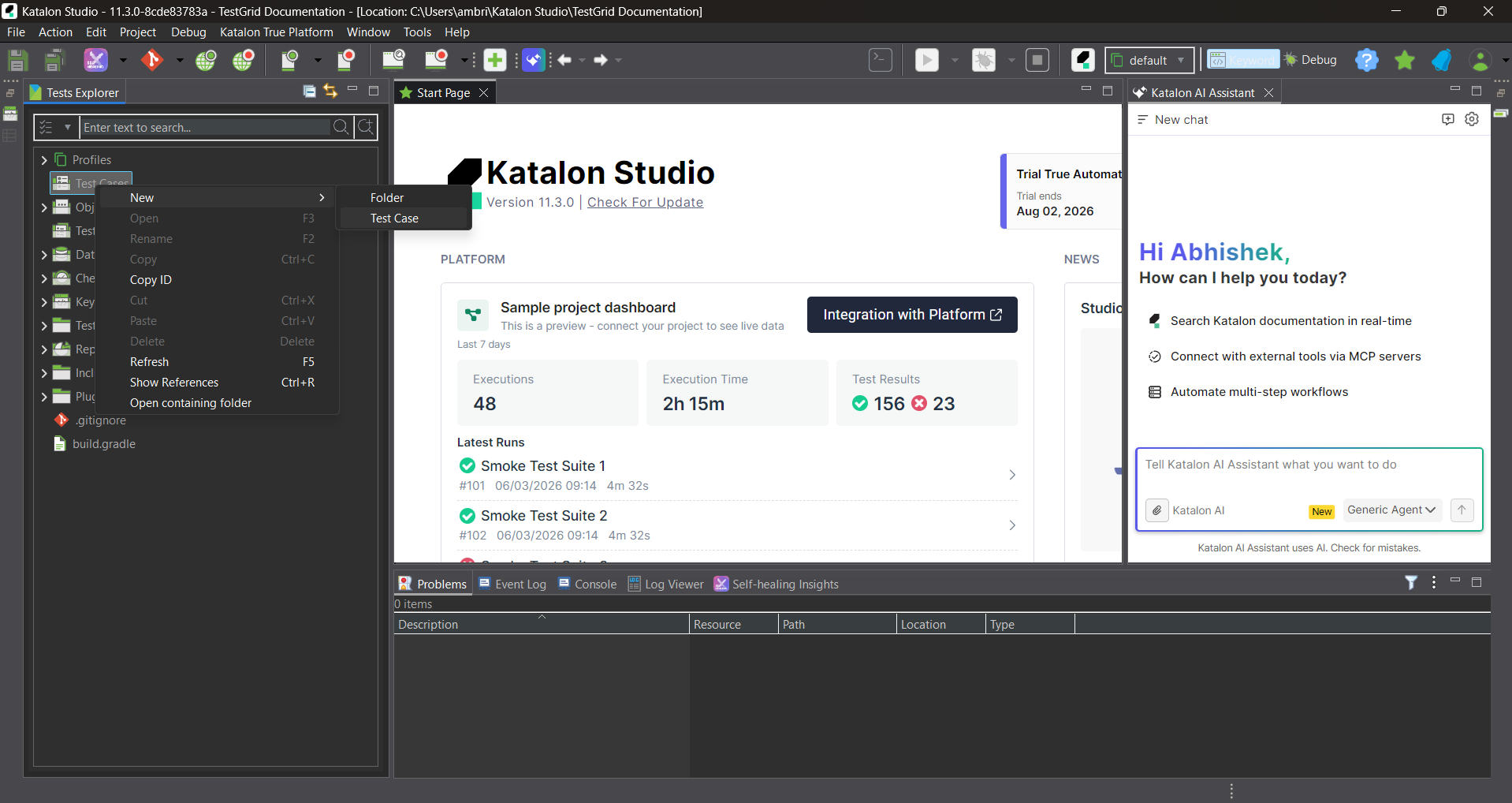Switch to the Keyword perspective
1512x803 pixels.
[x=1243, y=60]
